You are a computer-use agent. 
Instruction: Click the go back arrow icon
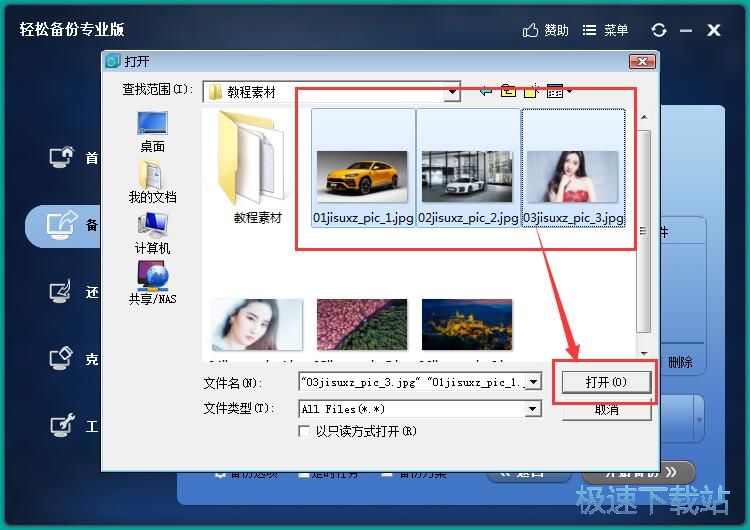486,91
